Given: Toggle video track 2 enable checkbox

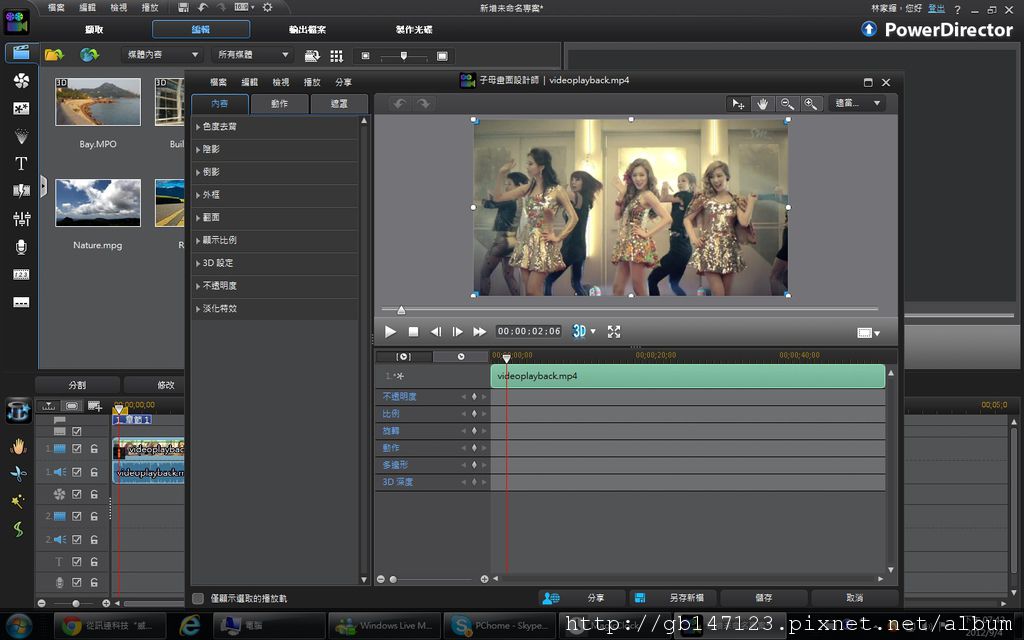Looking at the screenshot, I should click(76, 516).
